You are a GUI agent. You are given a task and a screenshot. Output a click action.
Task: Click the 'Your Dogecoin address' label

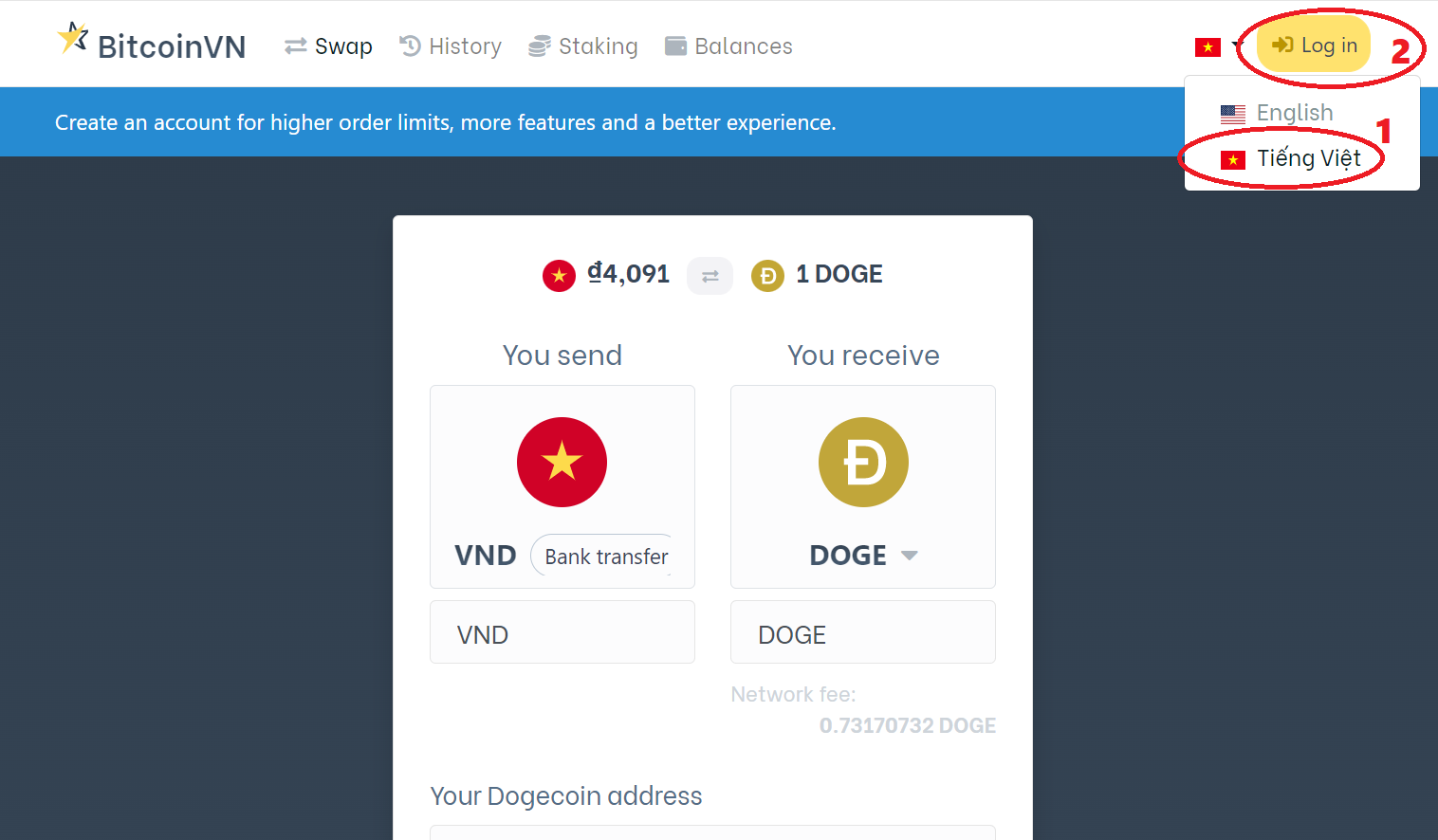coord(566,796)
